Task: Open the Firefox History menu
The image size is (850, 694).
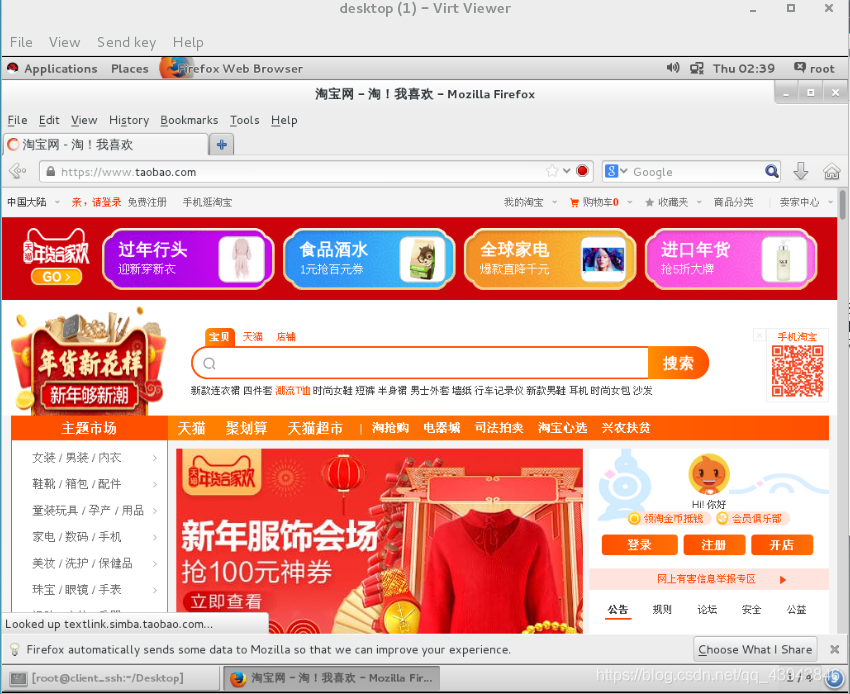Action: (129, 120)
